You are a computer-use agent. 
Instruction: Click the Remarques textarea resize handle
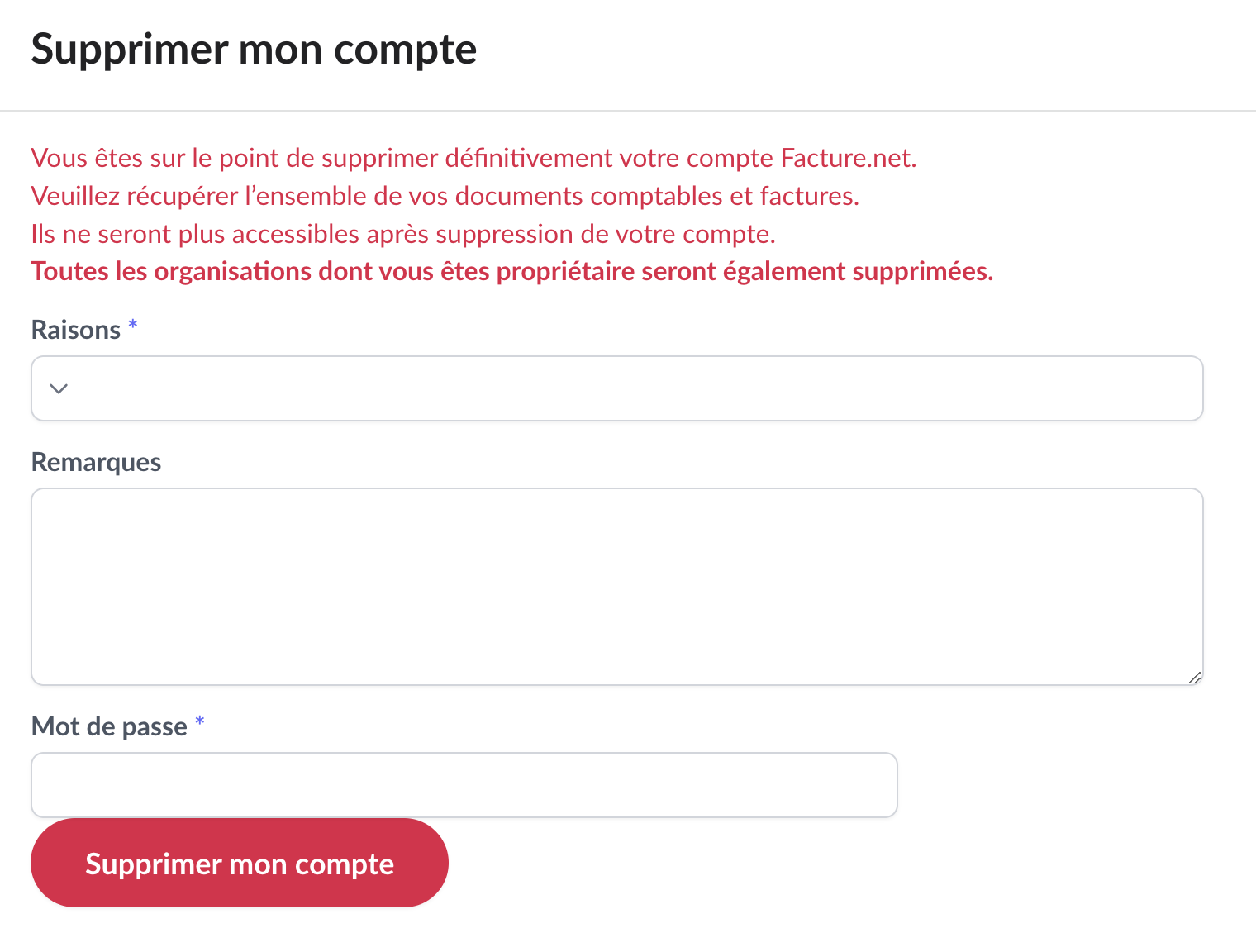click(1195, 678)
